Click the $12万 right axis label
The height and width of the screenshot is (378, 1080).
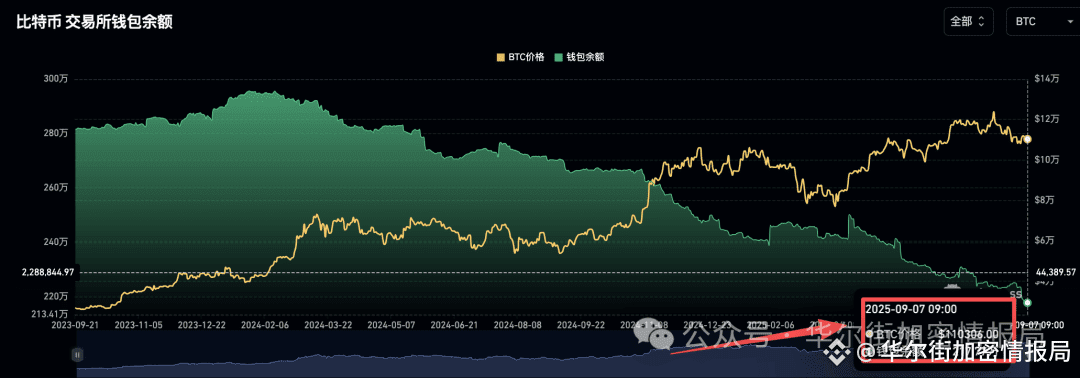click(1046, 119)
